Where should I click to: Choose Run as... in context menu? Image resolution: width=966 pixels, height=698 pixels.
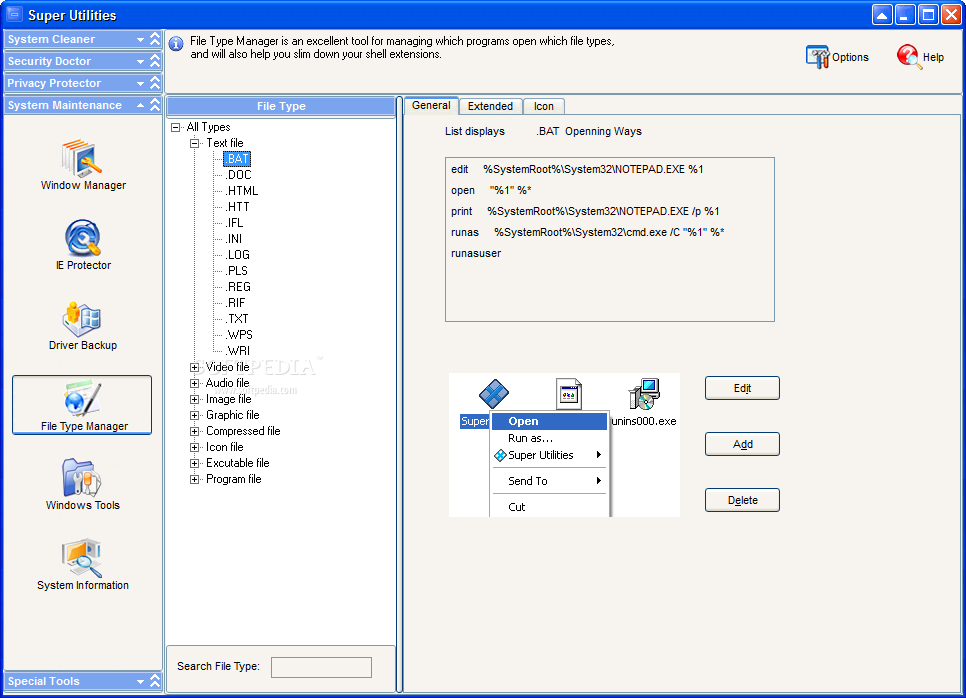(x=549, y=438)
